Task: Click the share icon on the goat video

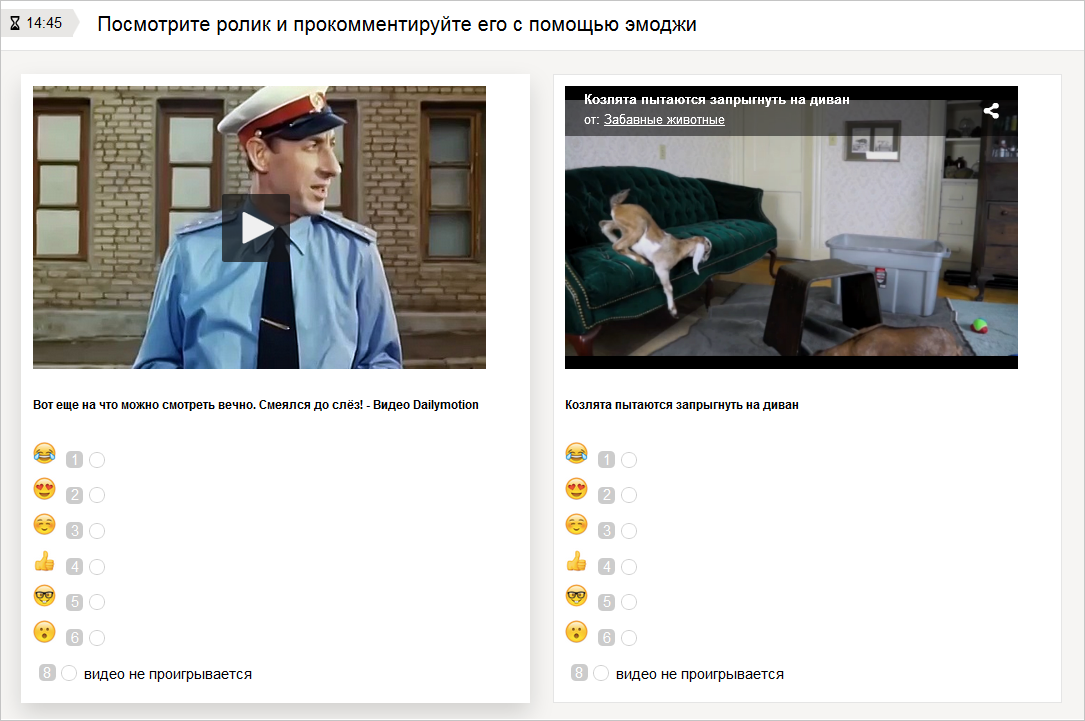Action: click(x=991, y=111)
